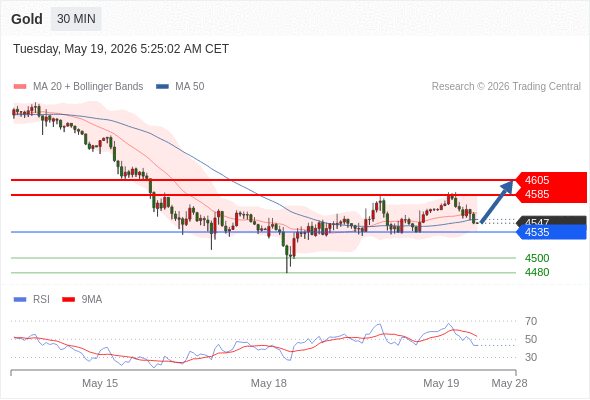
Task: Click the pink MA 20 legend swatch
Action: [x=20, y=87]
